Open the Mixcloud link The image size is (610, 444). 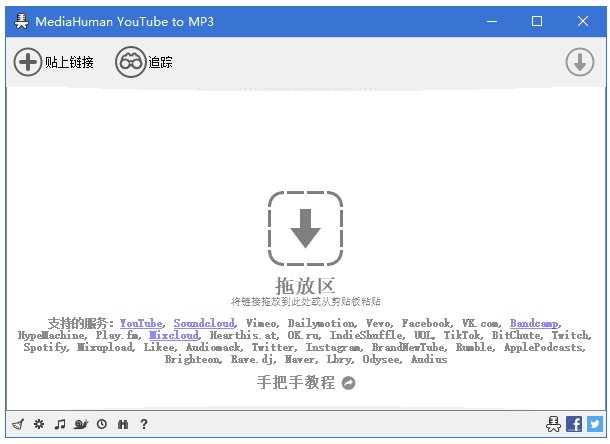(x=174, y=336)
